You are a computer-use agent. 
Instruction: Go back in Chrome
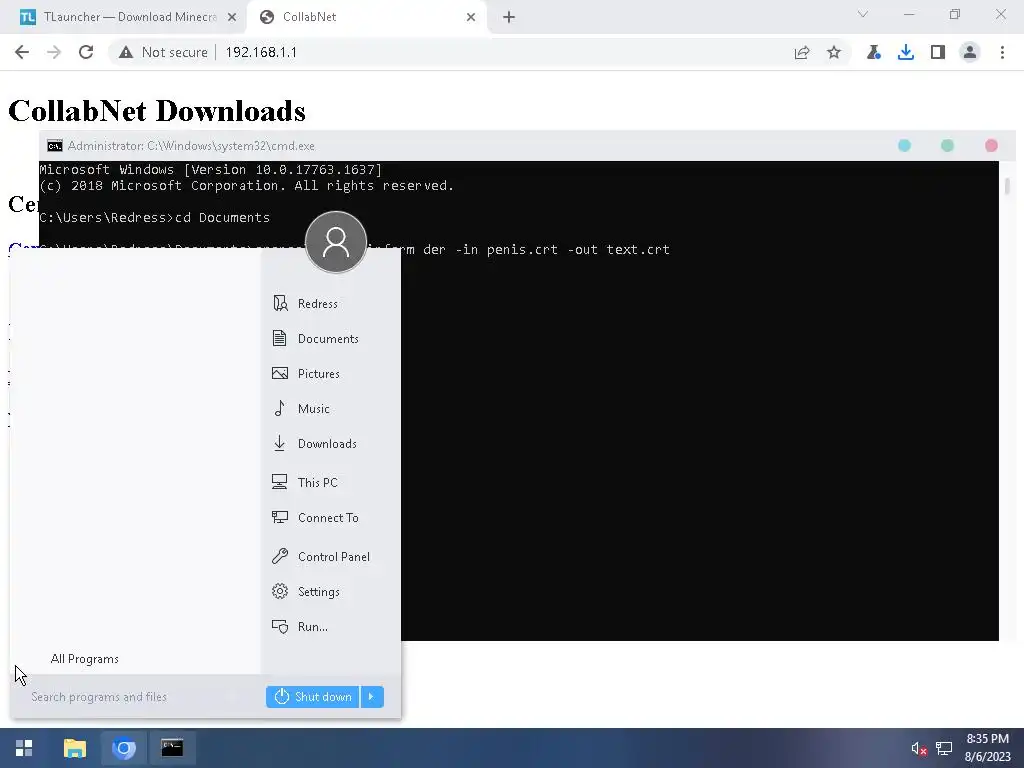click(x=22, y=52)
